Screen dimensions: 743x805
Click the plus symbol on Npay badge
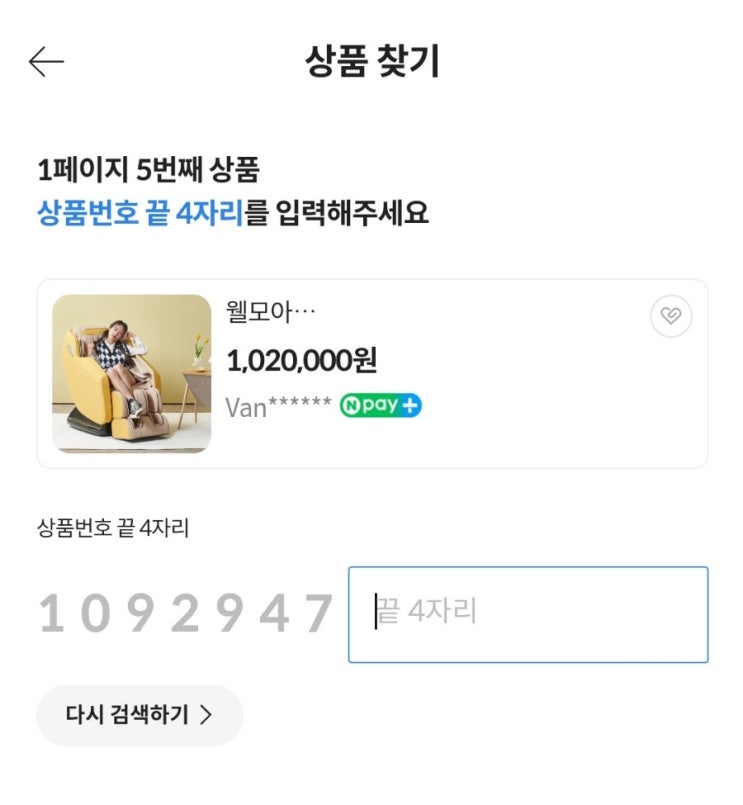point(410,406)
